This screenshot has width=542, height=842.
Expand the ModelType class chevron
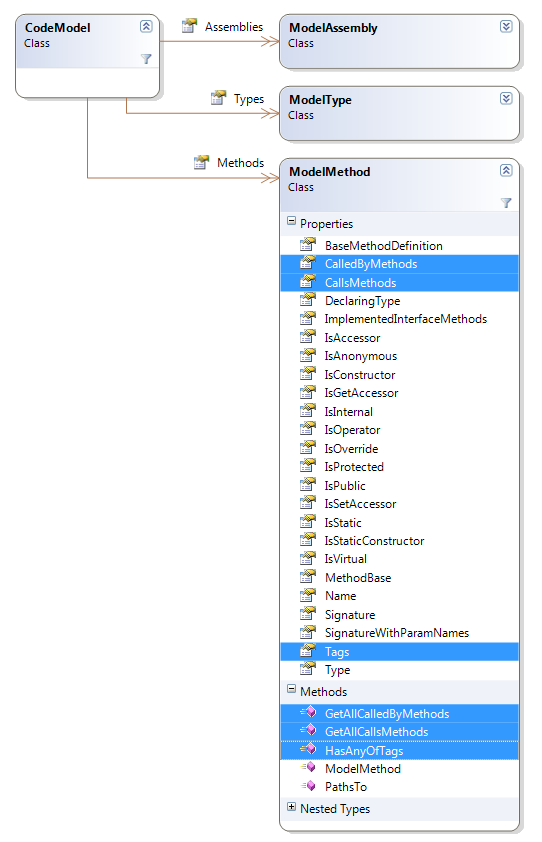(506, 98)
